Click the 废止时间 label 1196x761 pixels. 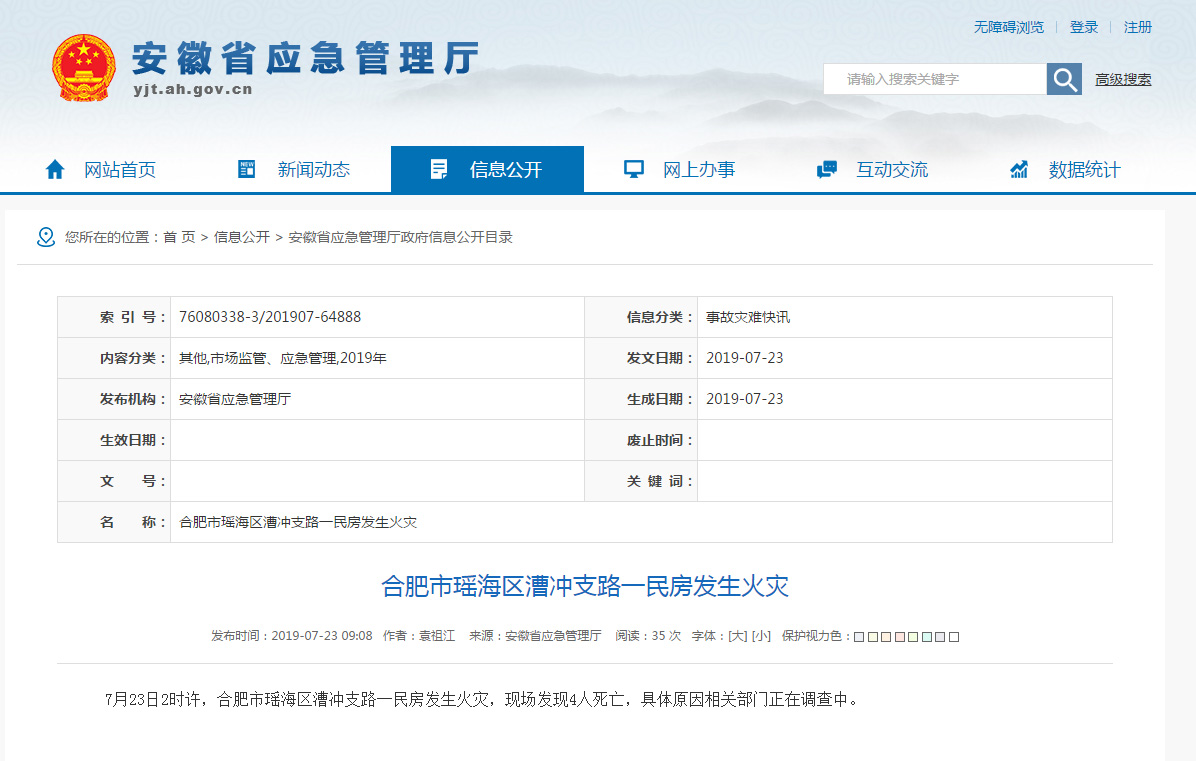[x=660, y=440]
